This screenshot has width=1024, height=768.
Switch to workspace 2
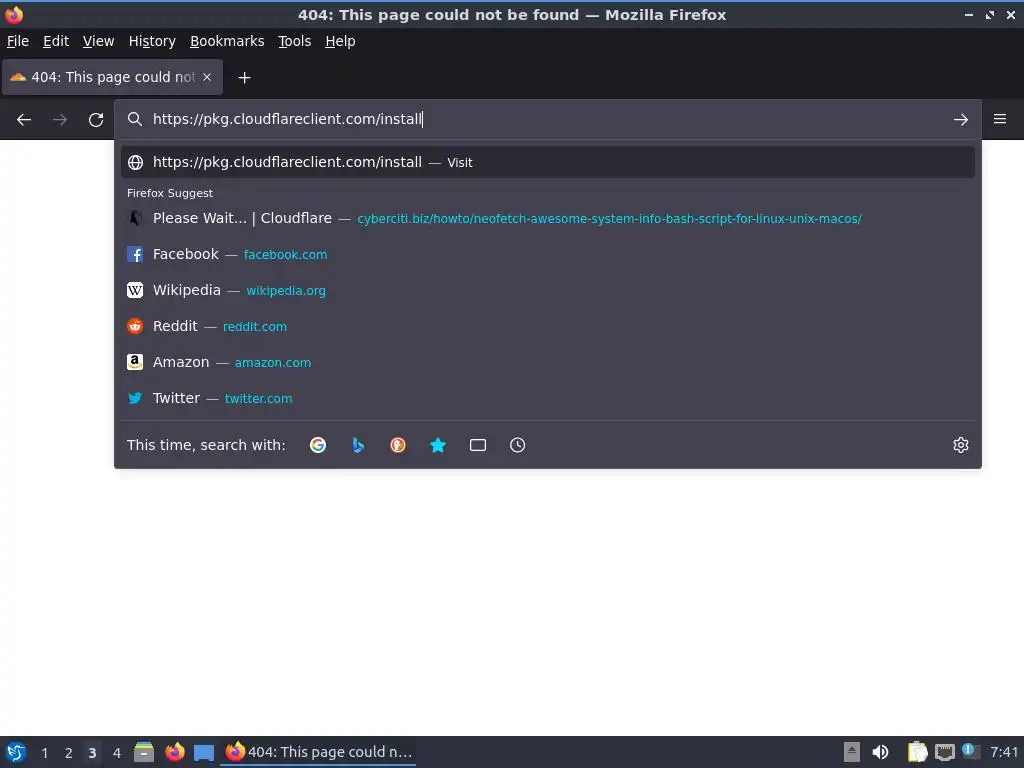69,753
